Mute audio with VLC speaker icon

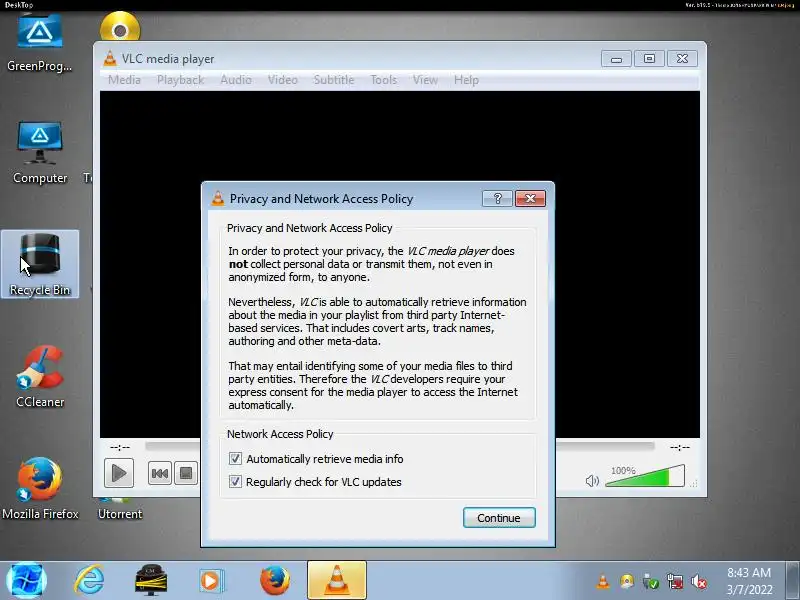tap(592, 481)
